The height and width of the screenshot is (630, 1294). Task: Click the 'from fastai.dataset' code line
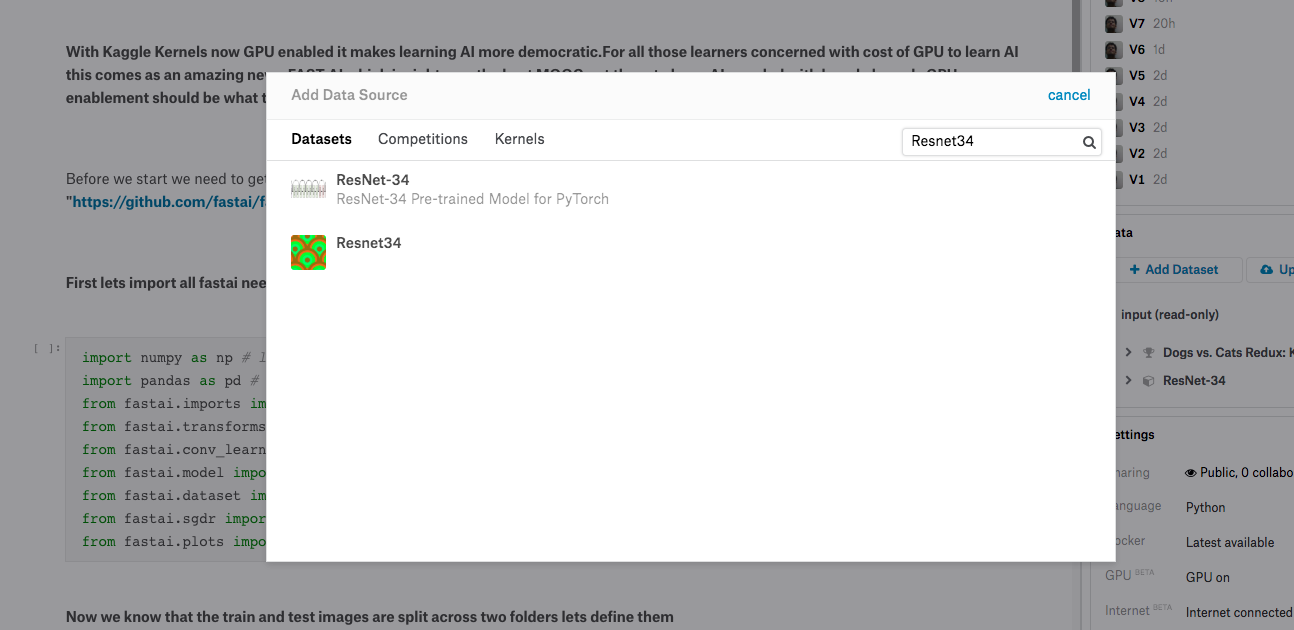coord(173,496)
